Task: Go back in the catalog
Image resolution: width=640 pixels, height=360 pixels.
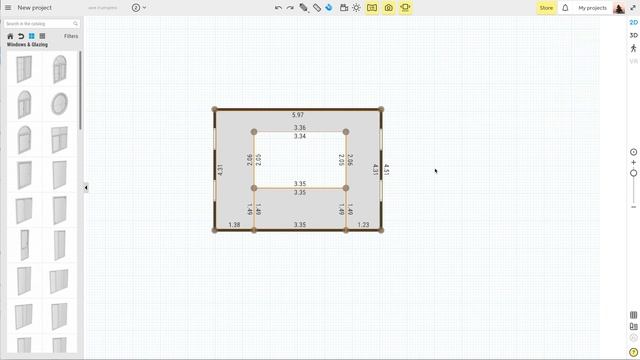Action: pyautogui.click(x=21, y=36)
